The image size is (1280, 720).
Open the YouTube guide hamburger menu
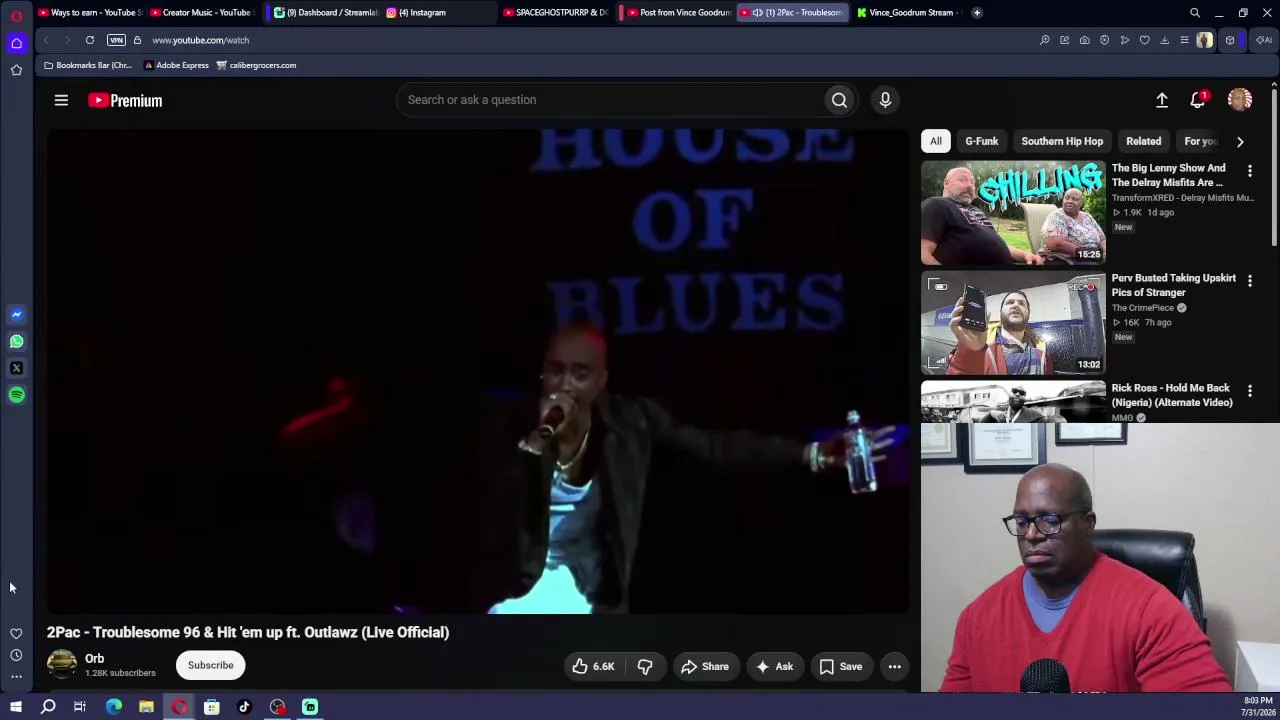pos(61,100)
